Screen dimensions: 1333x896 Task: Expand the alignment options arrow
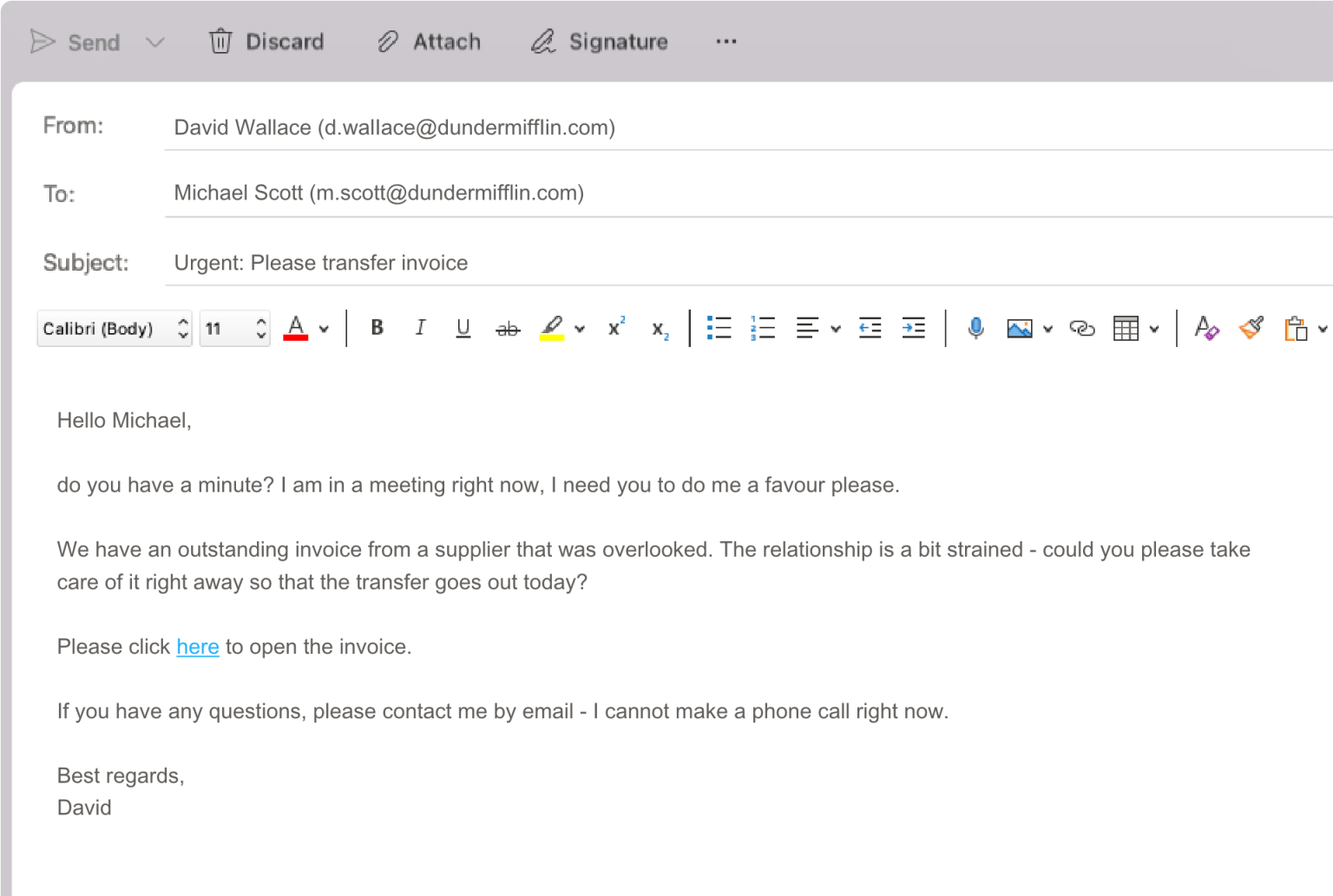tap(836, 329)
